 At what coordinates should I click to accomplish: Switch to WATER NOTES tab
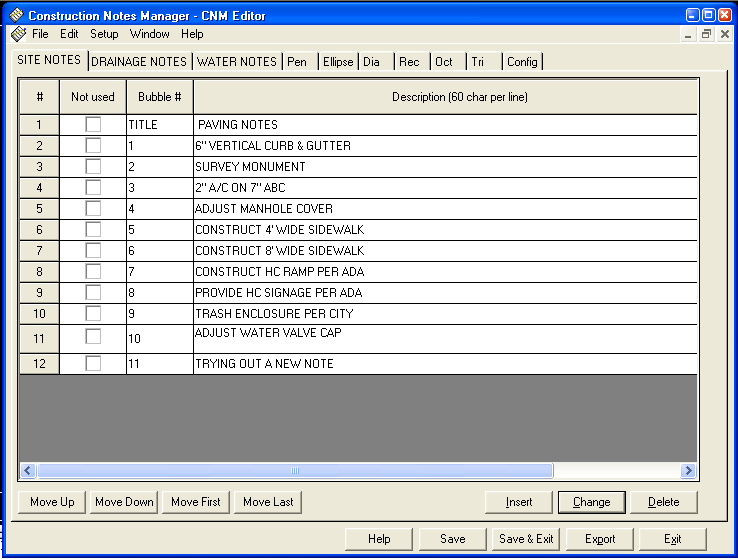(236, 62)
